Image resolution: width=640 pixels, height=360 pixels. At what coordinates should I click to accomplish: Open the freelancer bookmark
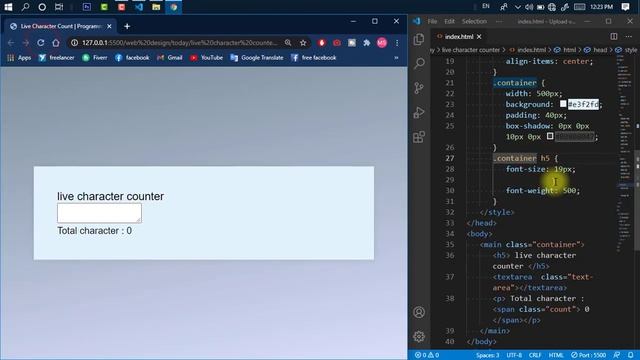[x=57, y=58]
